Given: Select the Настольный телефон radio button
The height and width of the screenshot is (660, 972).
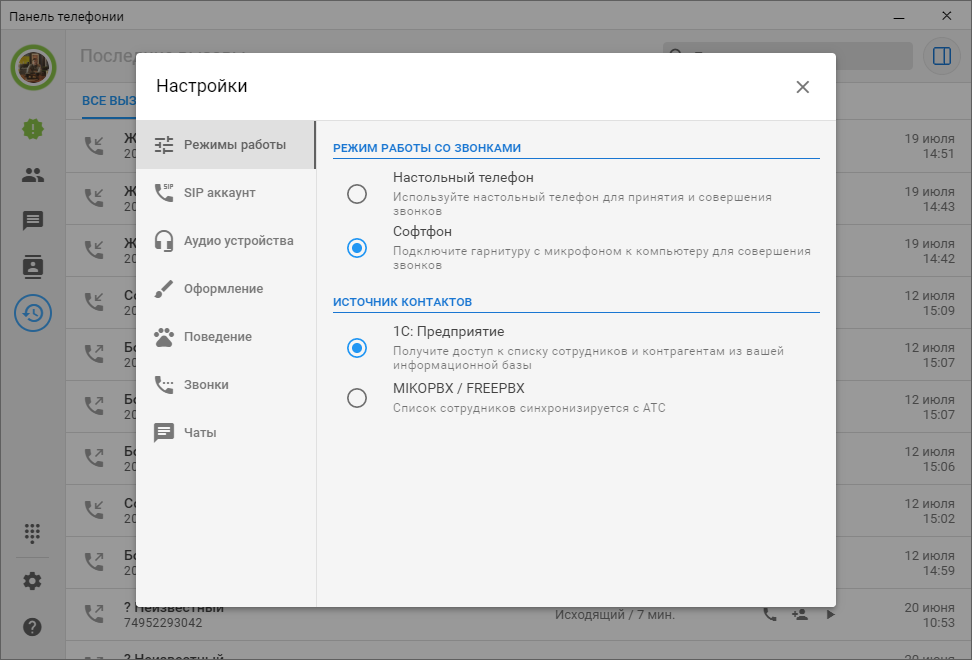Looking at the screenshot, I should (357, 194).
